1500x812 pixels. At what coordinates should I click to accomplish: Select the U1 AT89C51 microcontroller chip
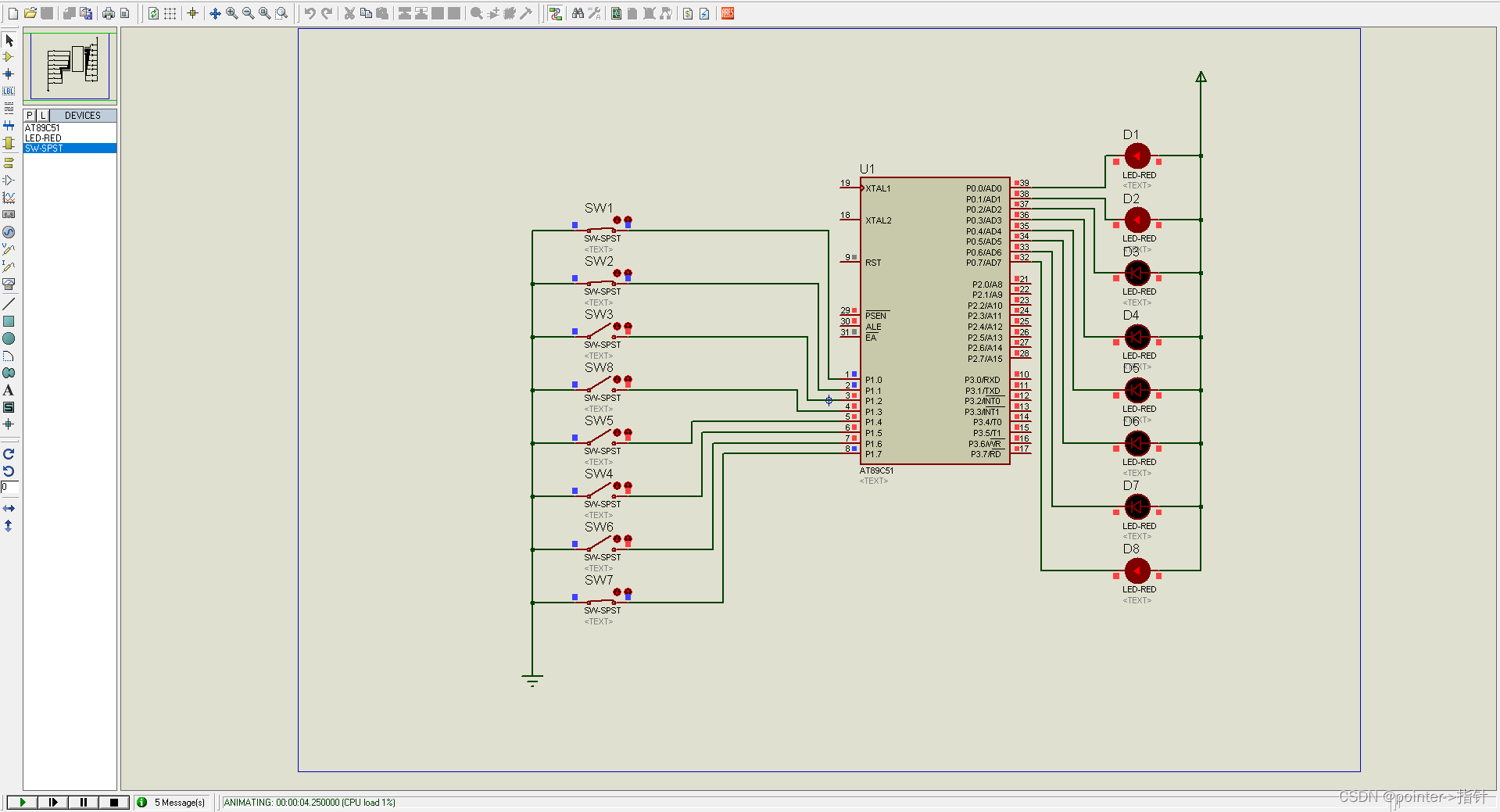coord(935,320)
